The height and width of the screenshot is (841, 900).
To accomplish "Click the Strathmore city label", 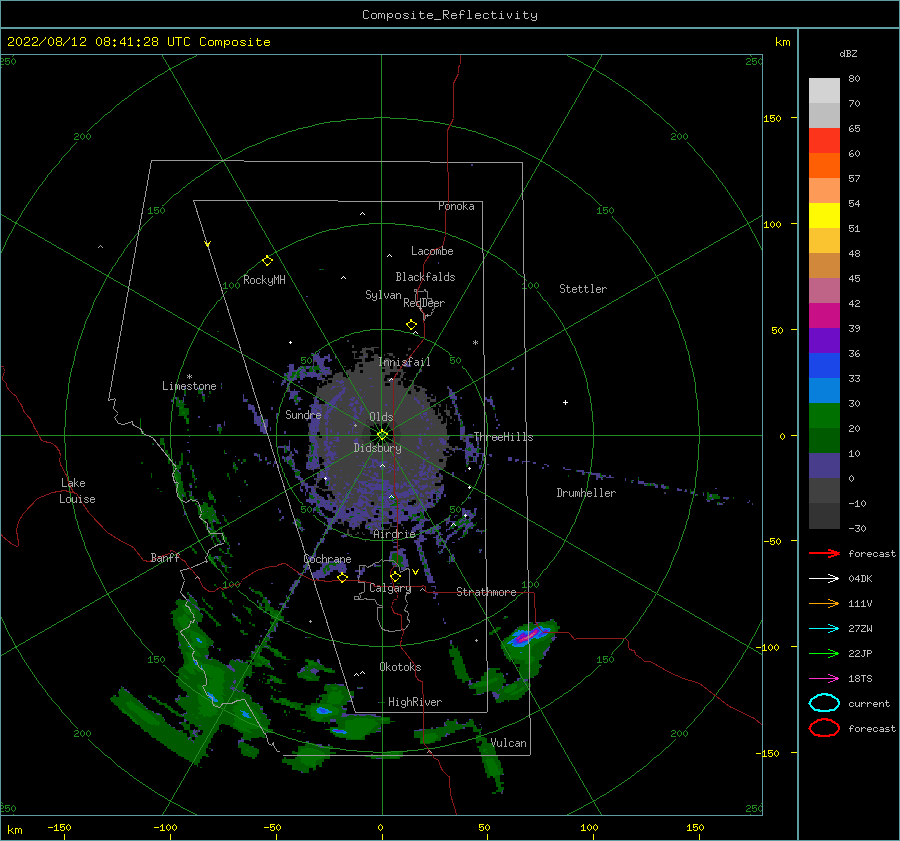I will [486, 592].
